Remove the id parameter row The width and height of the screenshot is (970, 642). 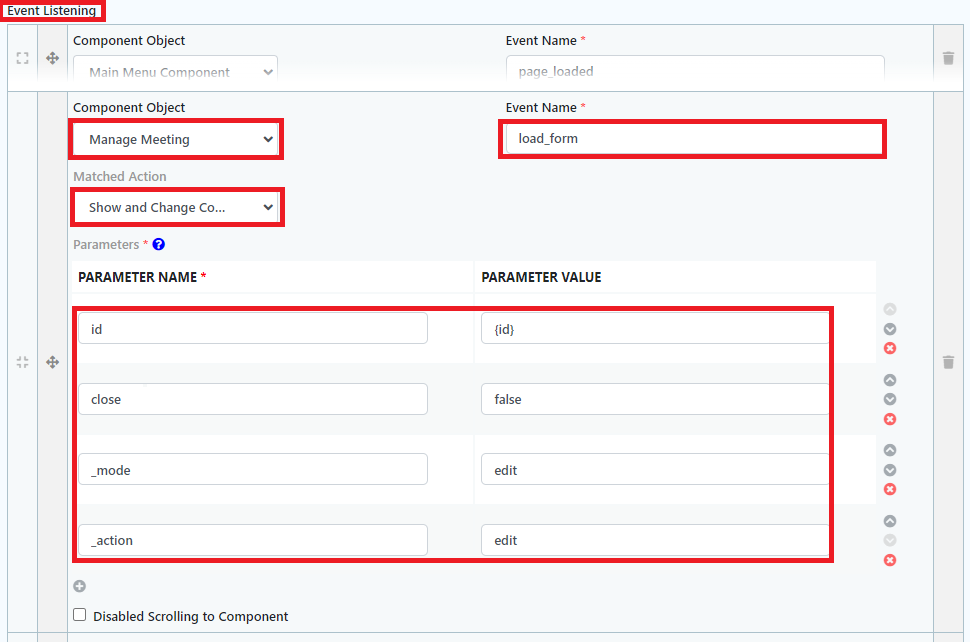890,348
